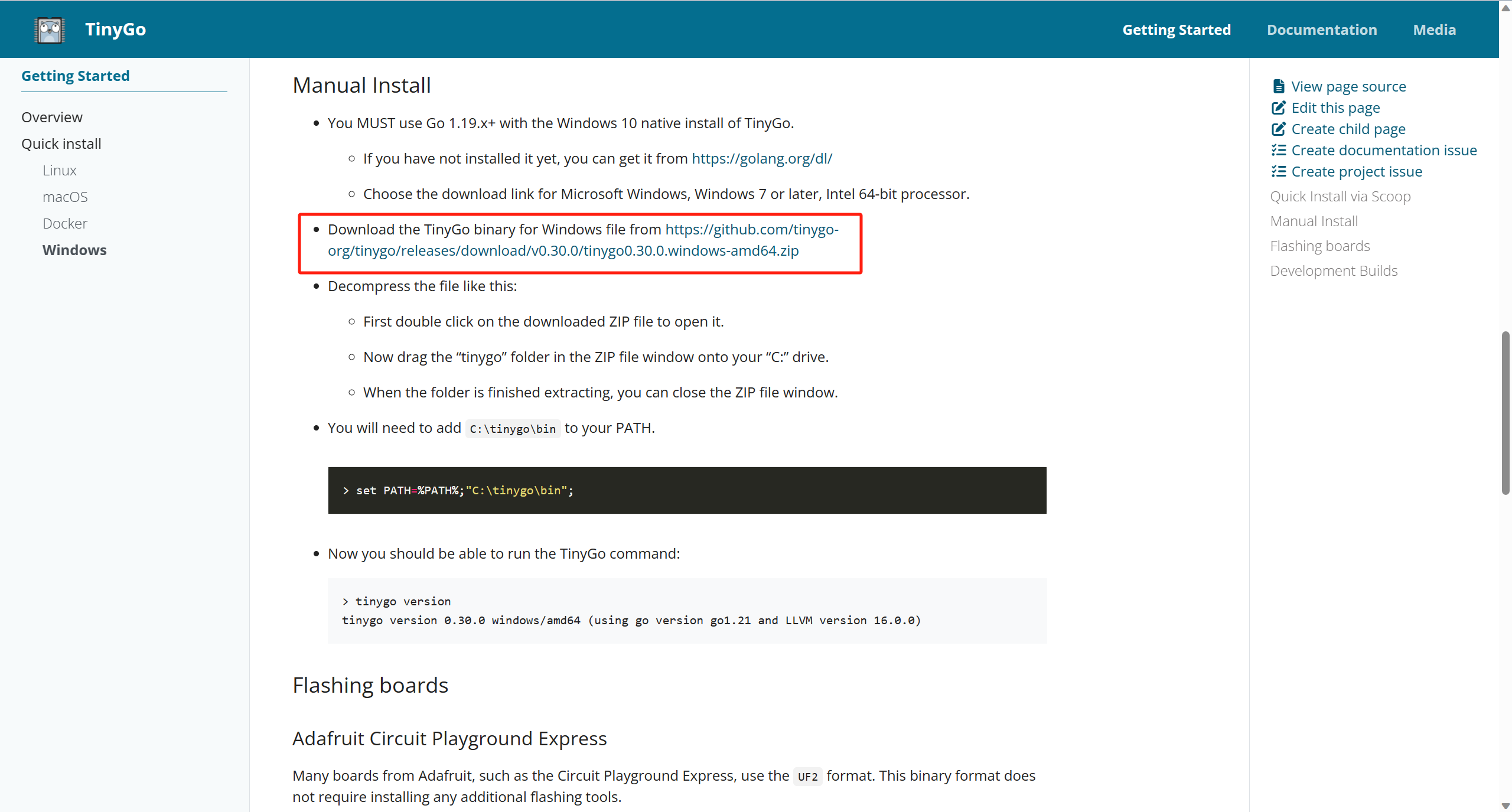
Task: Open the Development Builds page
Action: point(1334,270)
